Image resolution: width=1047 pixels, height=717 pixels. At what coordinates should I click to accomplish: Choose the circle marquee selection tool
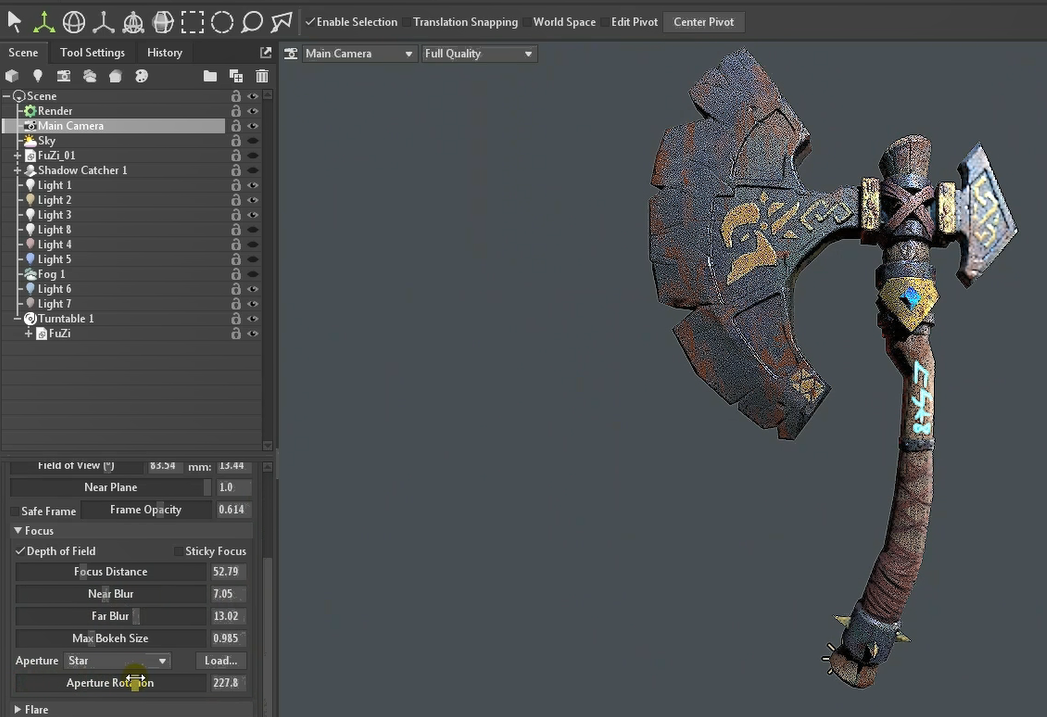222,22
